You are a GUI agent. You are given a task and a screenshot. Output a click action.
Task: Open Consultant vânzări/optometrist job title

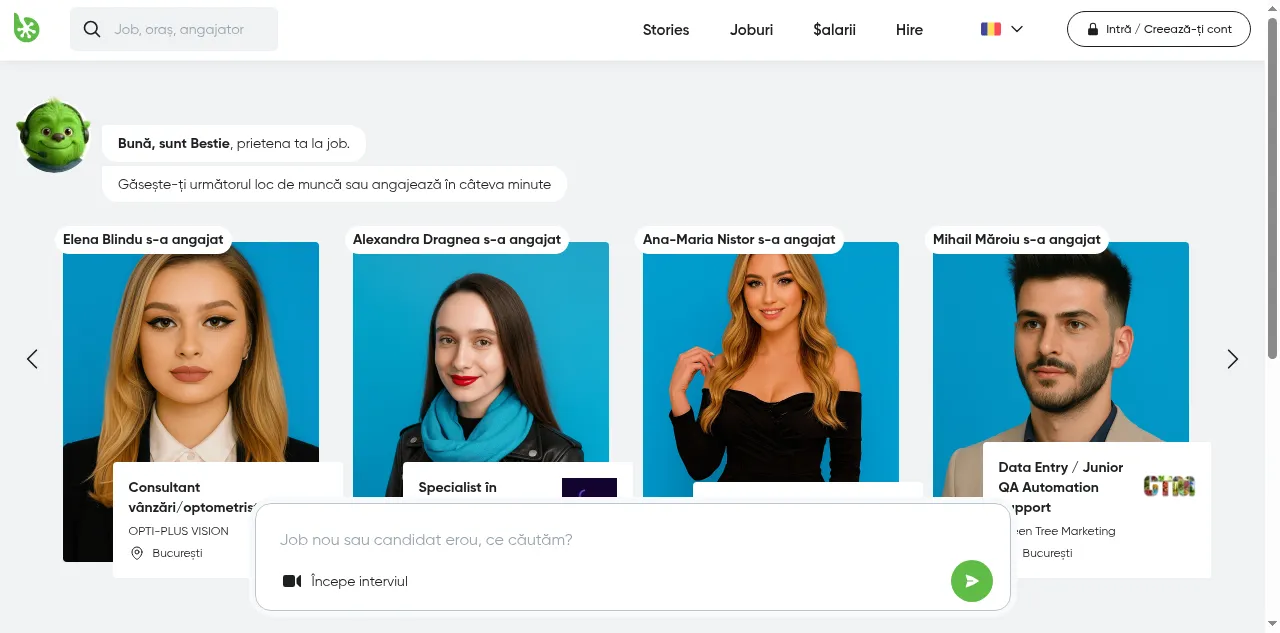[x=192, y=497]
